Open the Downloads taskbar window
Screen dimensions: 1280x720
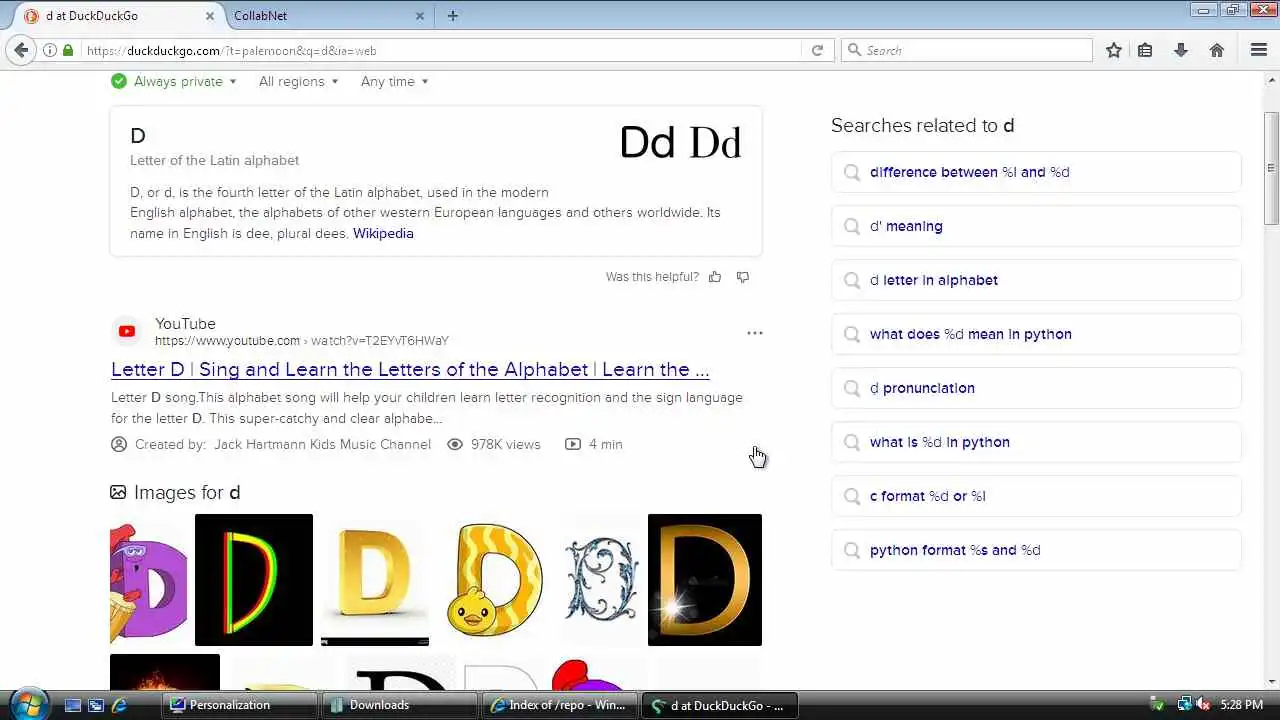click(400, 705)
